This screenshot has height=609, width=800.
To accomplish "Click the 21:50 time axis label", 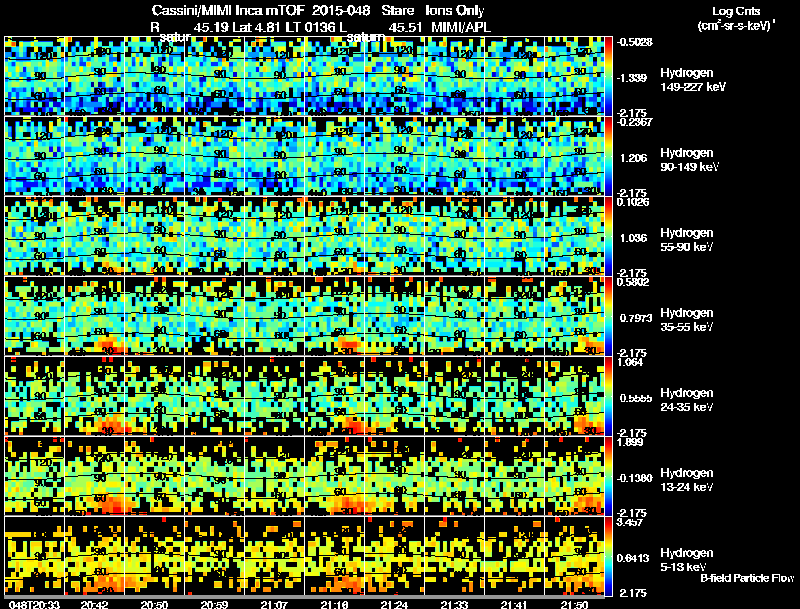I will [x=574, y=604].
